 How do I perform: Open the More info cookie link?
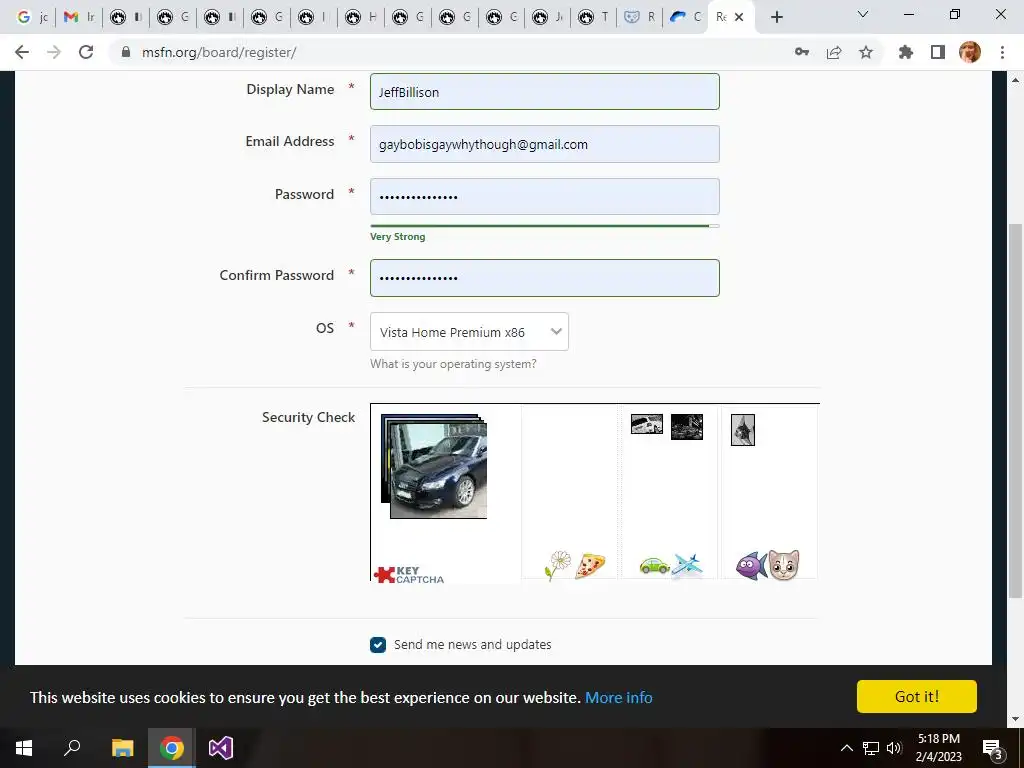click(x=618, y=697)
